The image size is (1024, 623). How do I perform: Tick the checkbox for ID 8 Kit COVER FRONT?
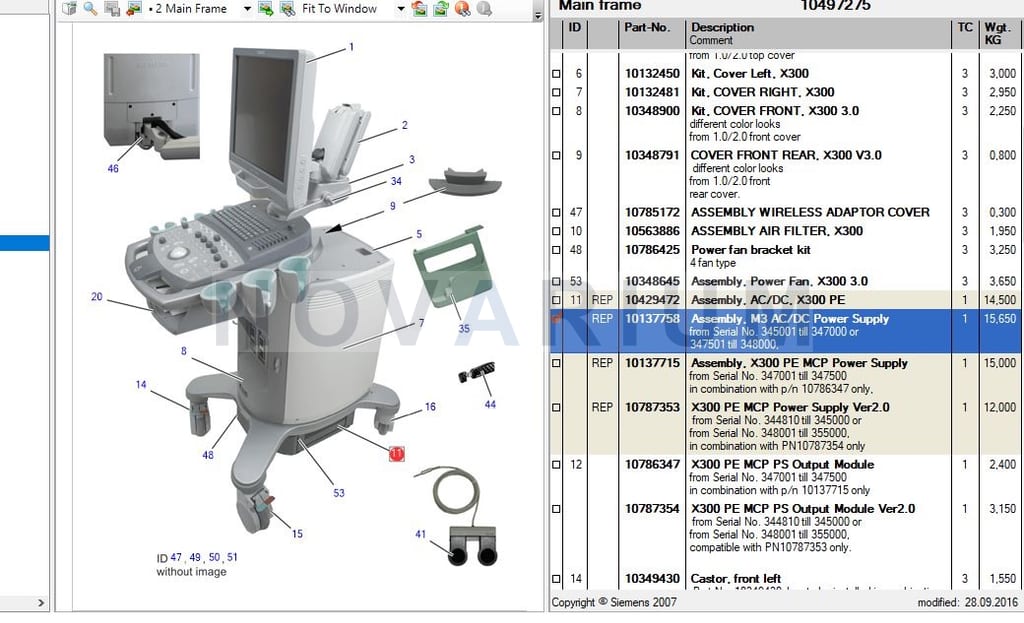(x=556, y=111)
